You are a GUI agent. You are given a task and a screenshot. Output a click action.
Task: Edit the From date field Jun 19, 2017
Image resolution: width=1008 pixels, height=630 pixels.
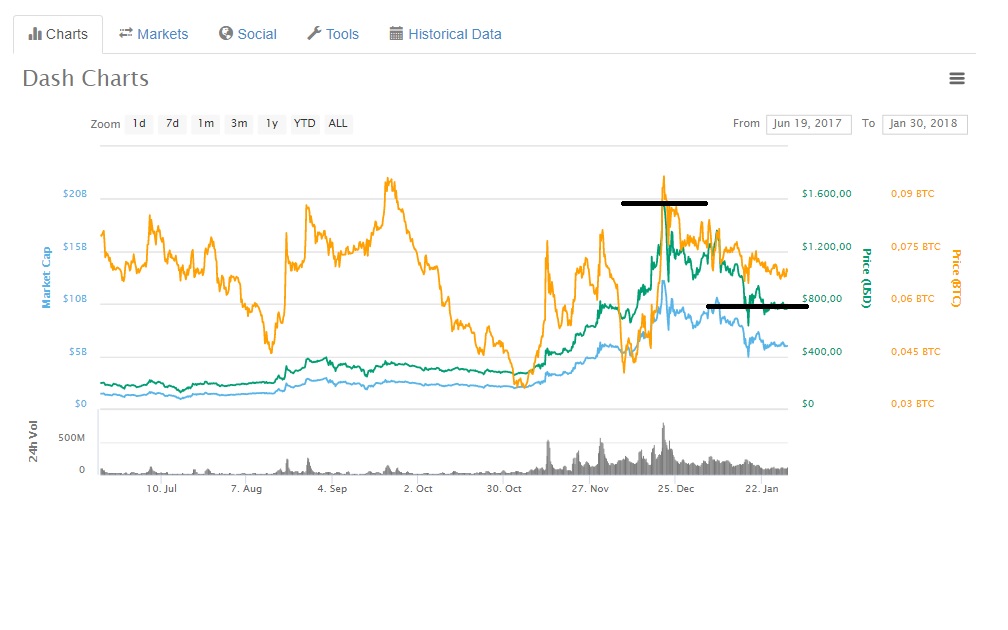[x=809, y=123]
